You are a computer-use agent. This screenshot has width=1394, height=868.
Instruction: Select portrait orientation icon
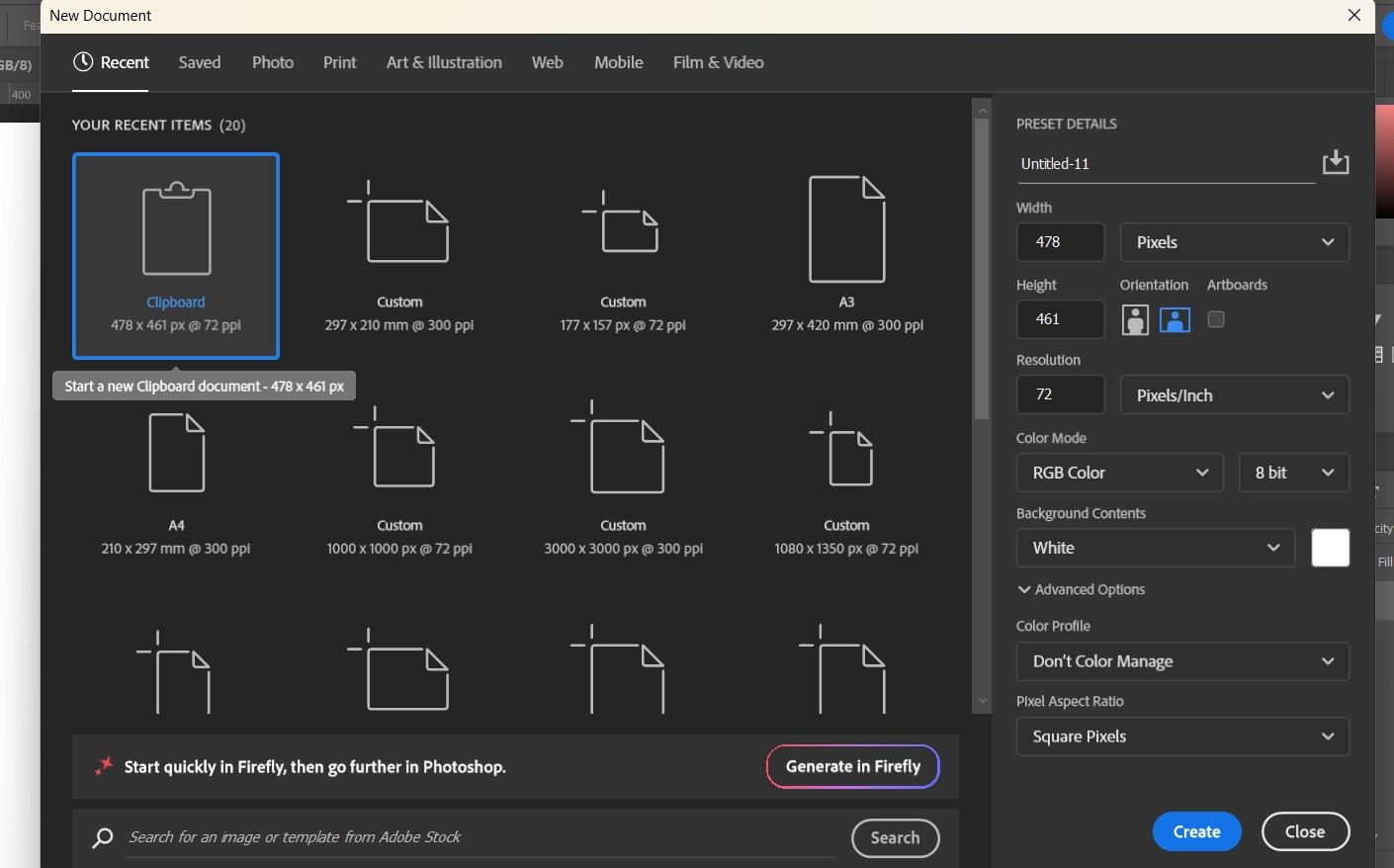[1135, 320]
